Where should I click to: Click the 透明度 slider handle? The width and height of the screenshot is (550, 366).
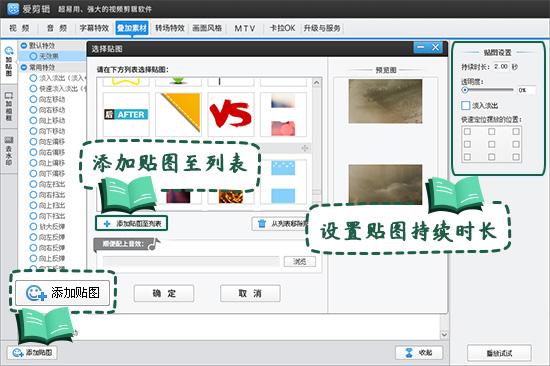465,90
